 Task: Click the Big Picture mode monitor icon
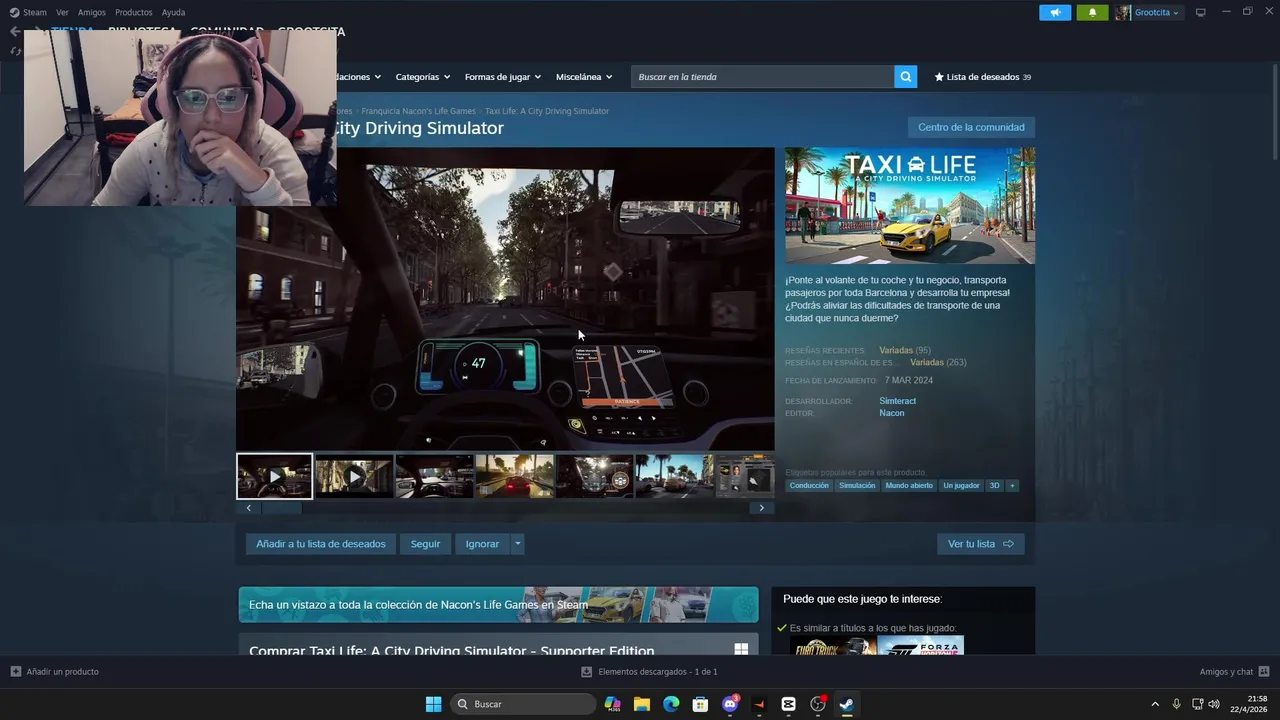tap(1201, 13)
